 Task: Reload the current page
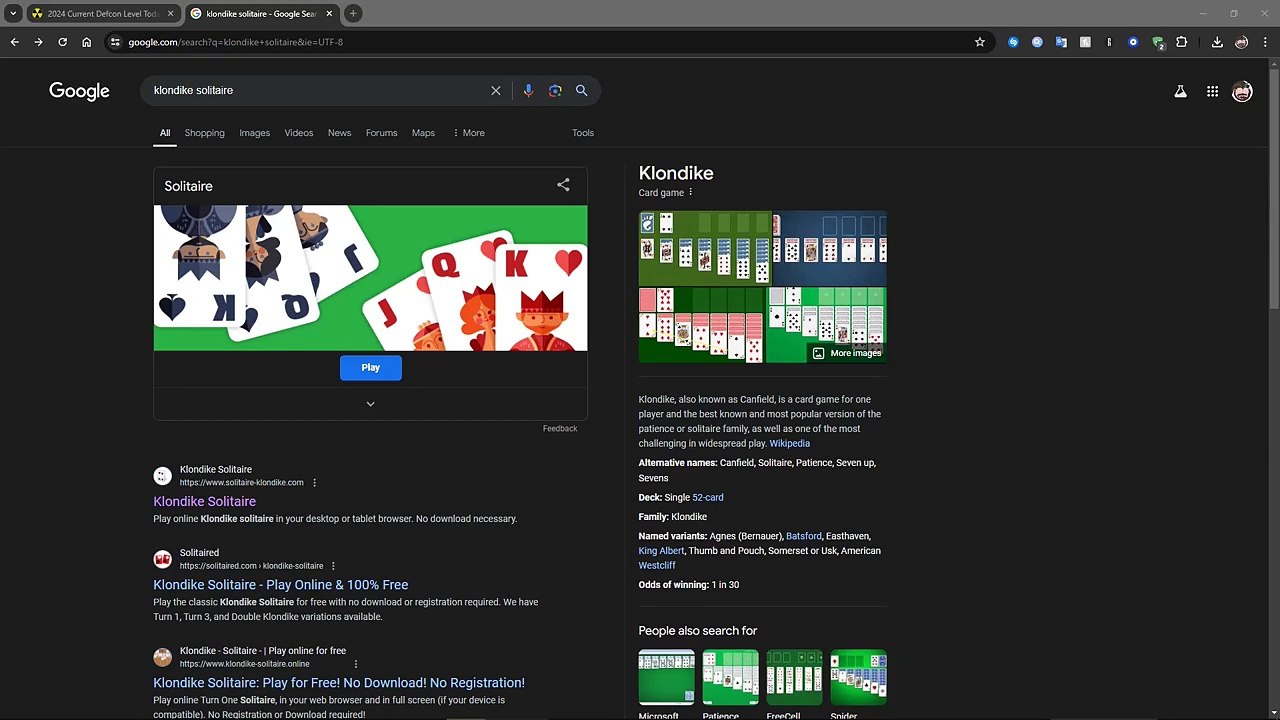click(62, 42)
